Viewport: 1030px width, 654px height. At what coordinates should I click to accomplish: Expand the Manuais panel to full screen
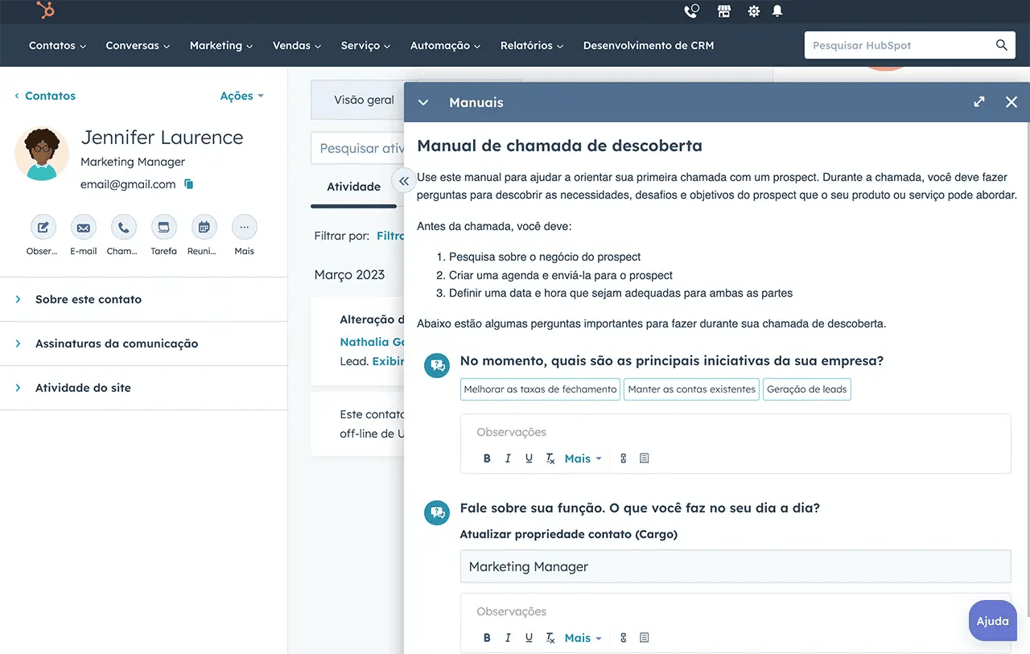click(979, 102)
